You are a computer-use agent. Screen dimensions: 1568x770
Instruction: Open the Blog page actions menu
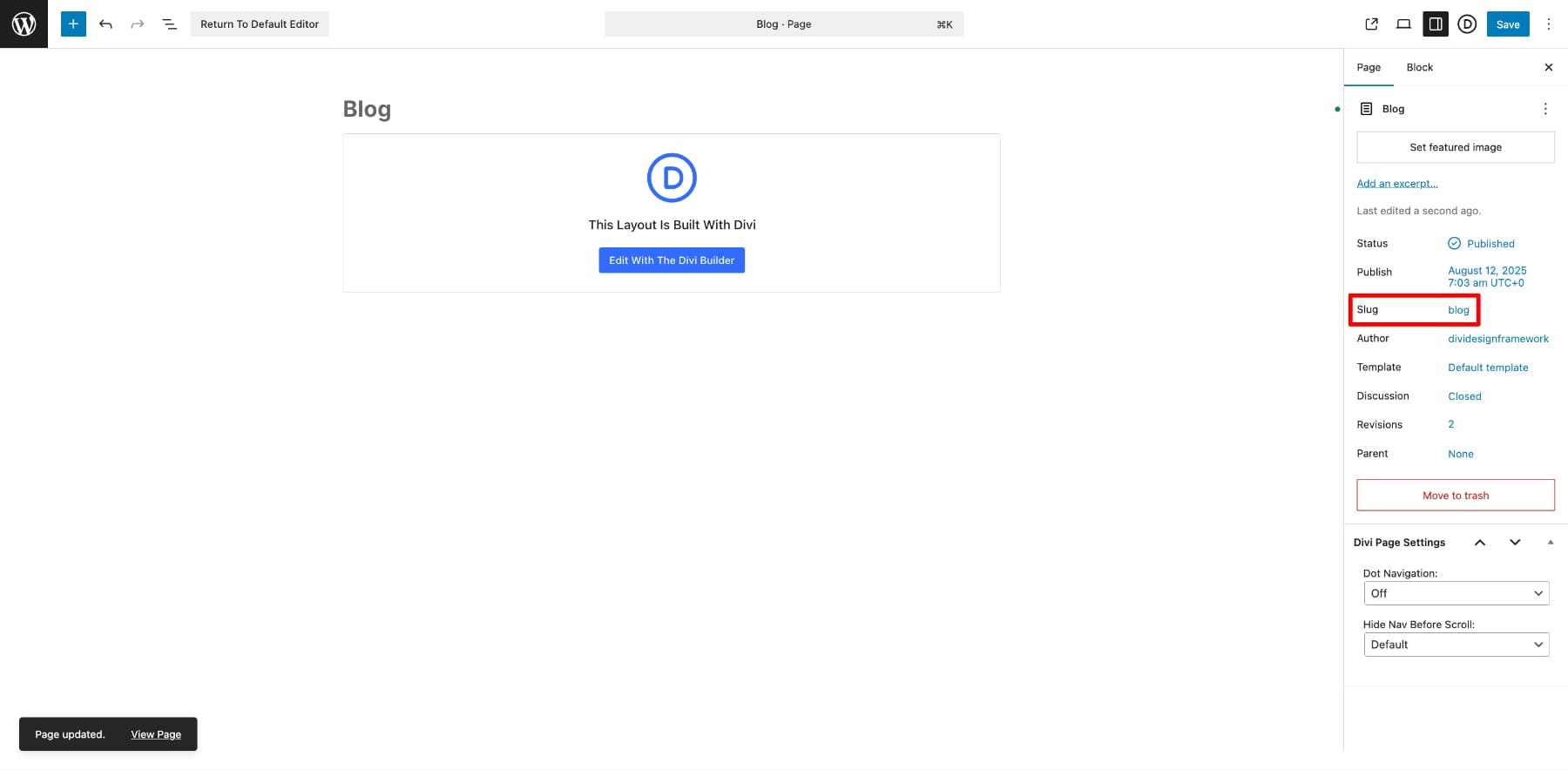pos(1545,109)
